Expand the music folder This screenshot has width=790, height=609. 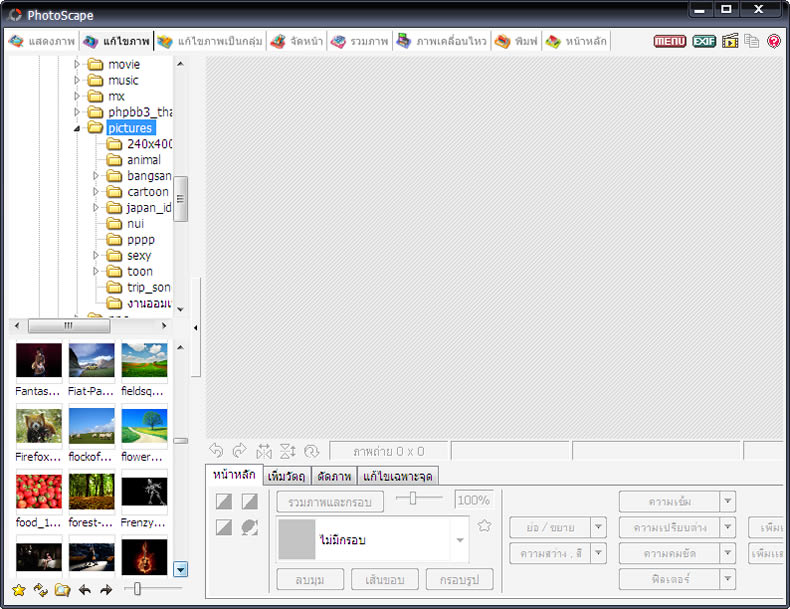click(x=77, y=80)
